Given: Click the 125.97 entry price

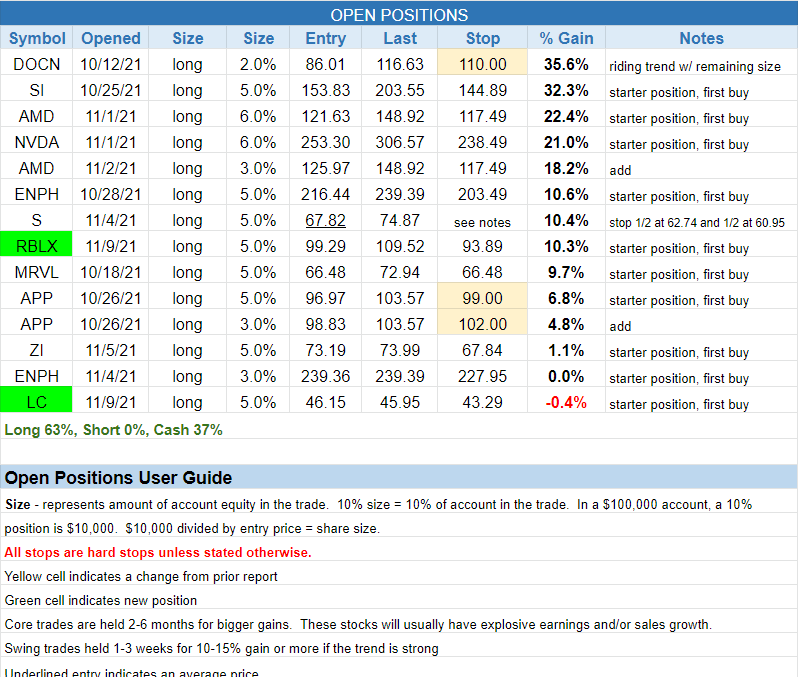Looking at the screenshot, I should pyautogui.click(x=325, y=168).
